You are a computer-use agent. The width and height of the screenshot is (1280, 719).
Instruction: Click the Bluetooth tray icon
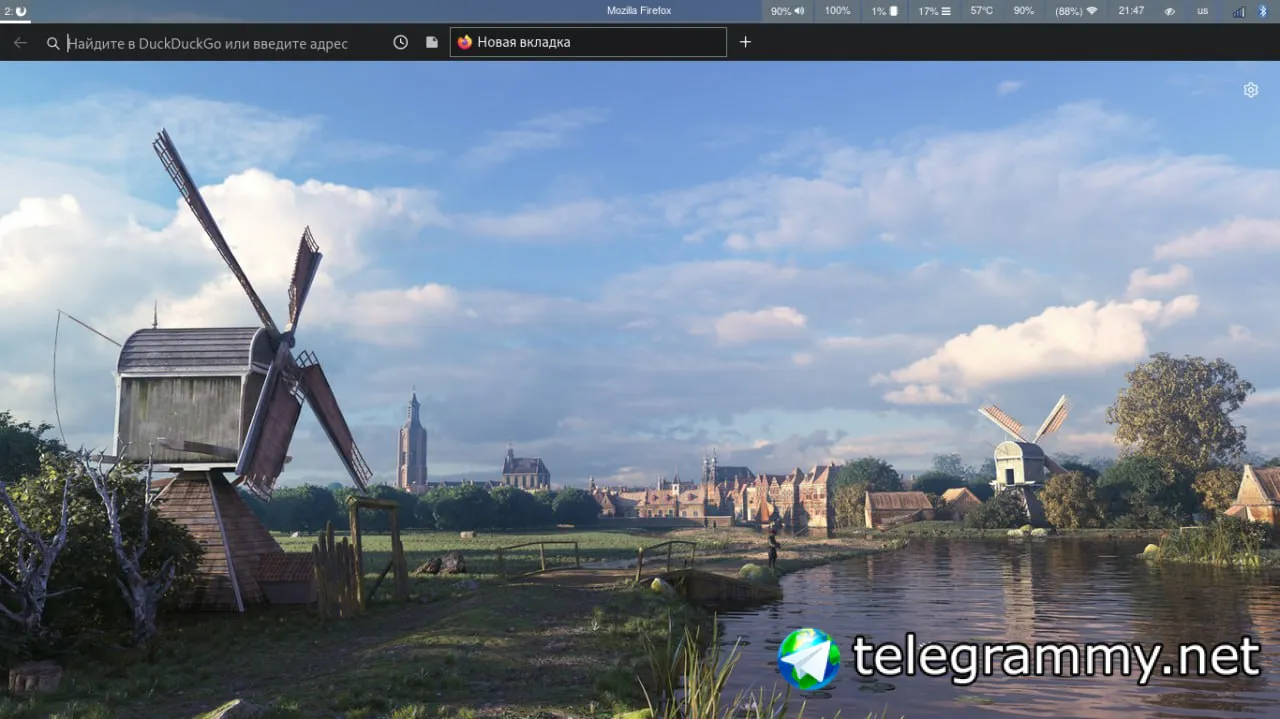(1262, 11)
